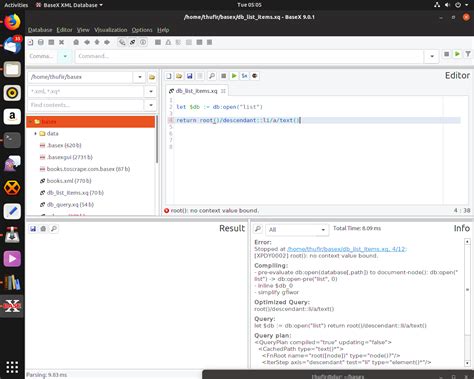474x379 pixels.
Task: Open the View menu
Action: click(x=83, y=30)
